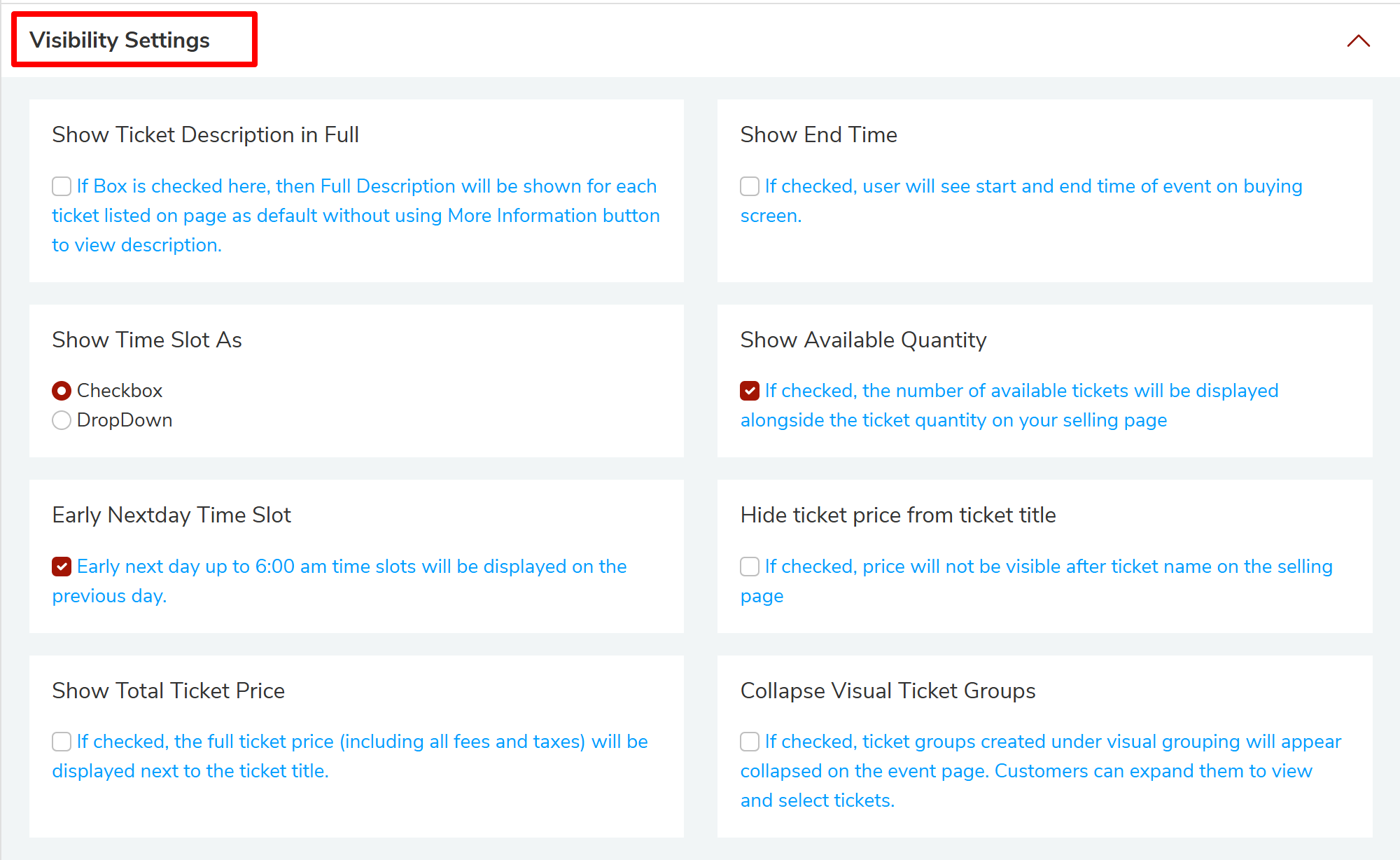Viewport: 1400px width, 860px height.
Task: Disable Early Nextday Time Slot checkbox
Action: click(62, 567)
